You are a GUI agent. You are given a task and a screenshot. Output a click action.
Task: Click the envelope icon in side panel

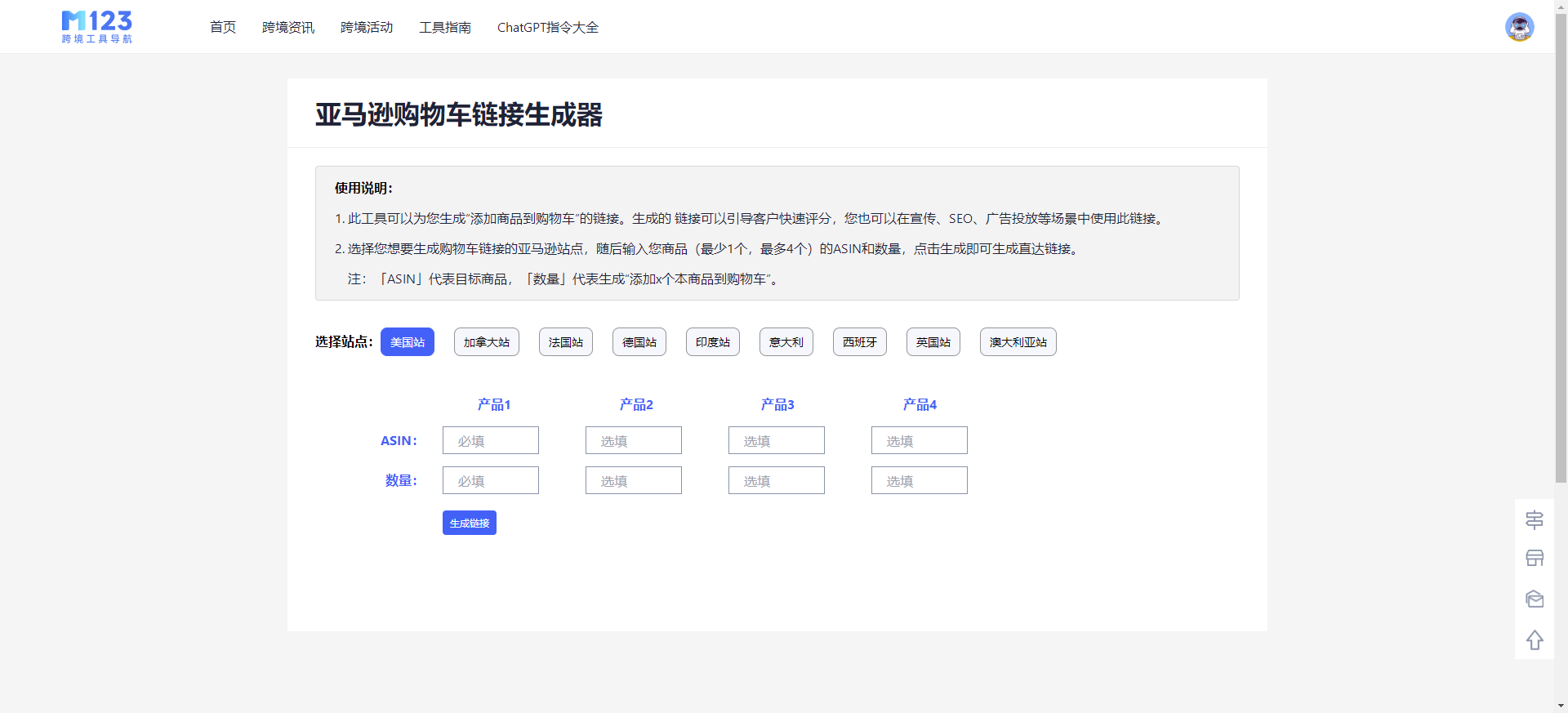click(1535, 599)
